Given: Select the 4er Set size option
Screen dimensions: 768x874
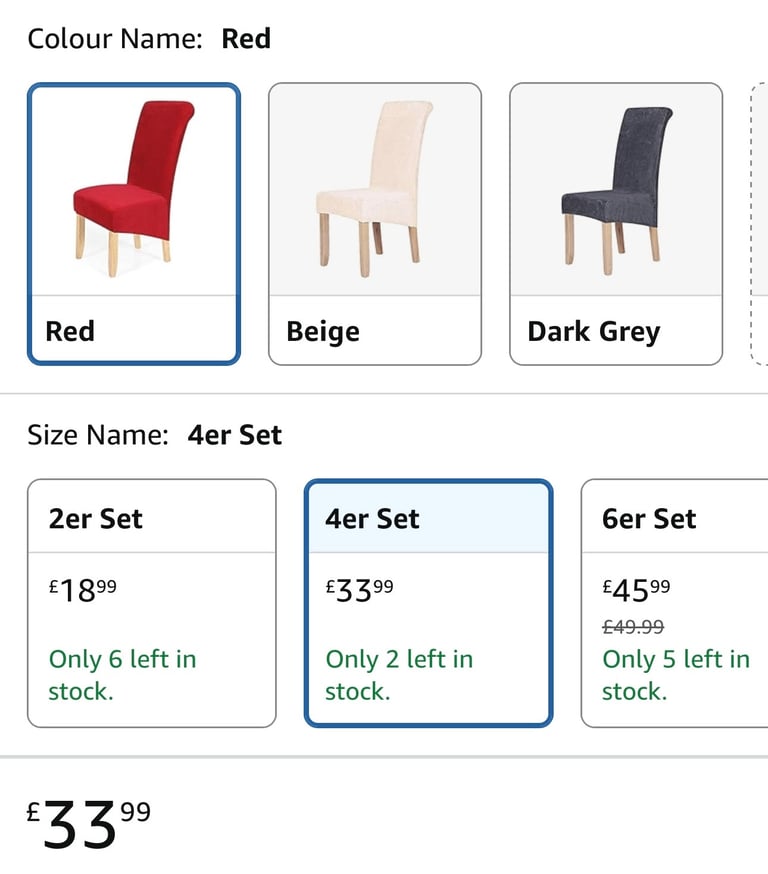Looking at the screenshot, I should click(x=429, y=603).
